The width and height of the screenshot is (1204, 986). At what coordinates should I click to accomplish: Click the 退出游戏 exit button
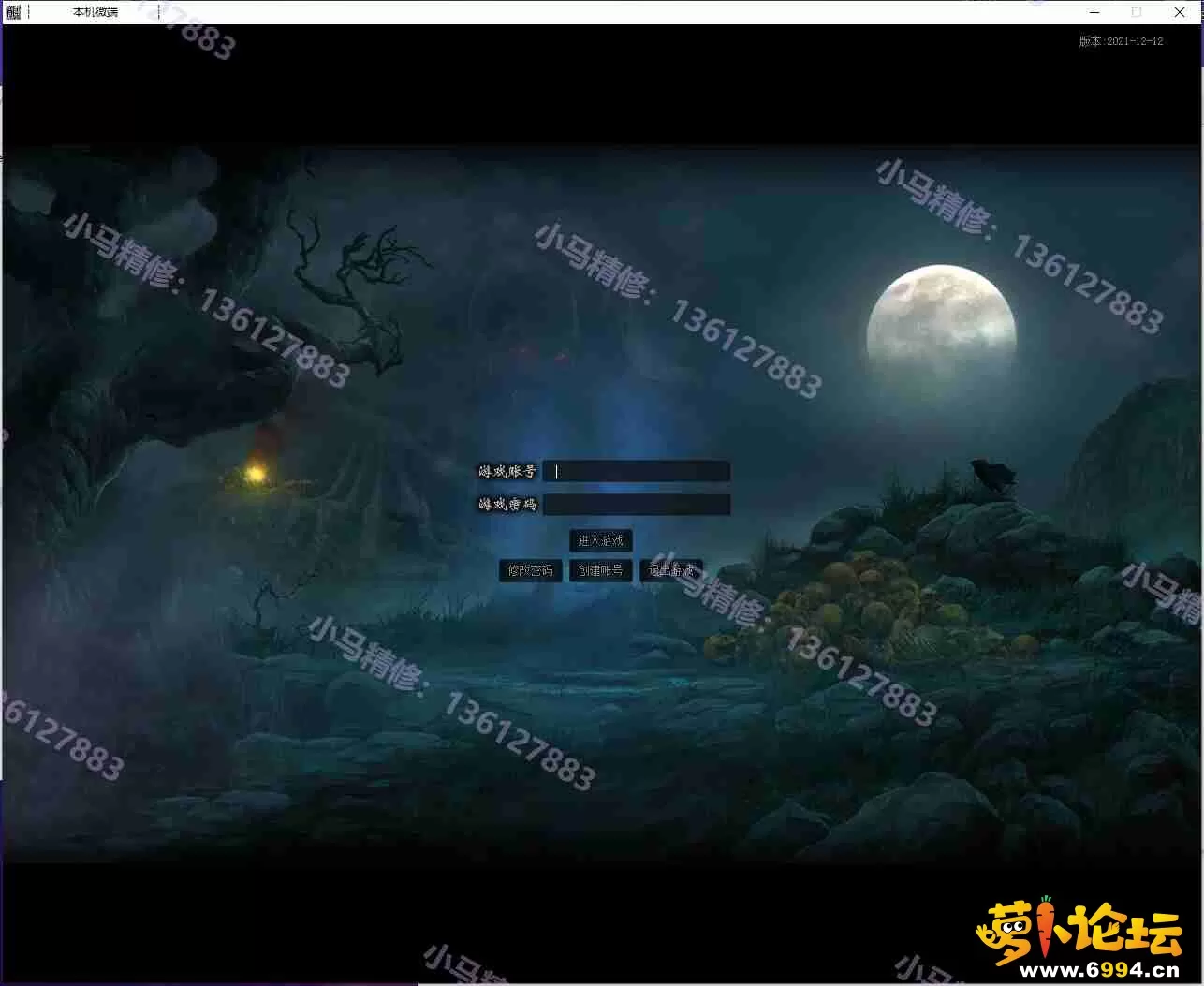[x=671, y=570]
